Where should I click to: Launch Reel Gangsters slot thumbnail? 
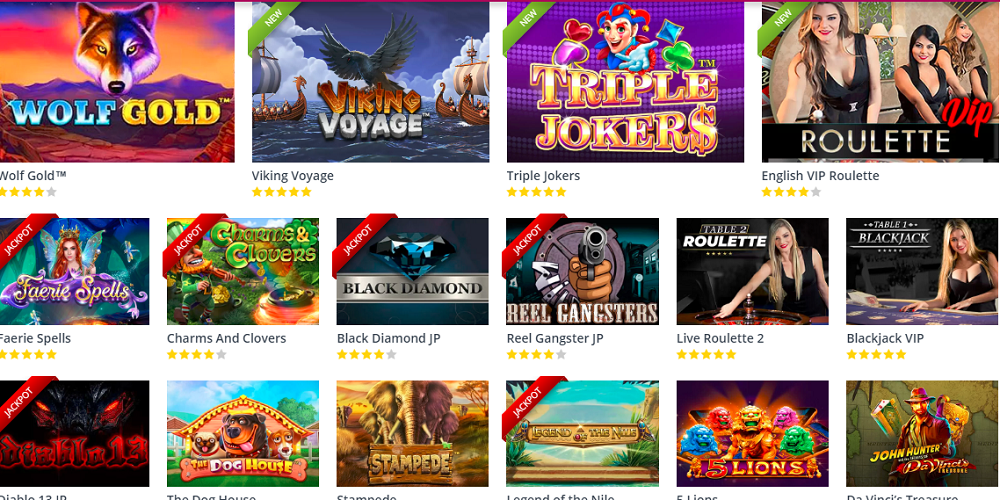point(582,272)
